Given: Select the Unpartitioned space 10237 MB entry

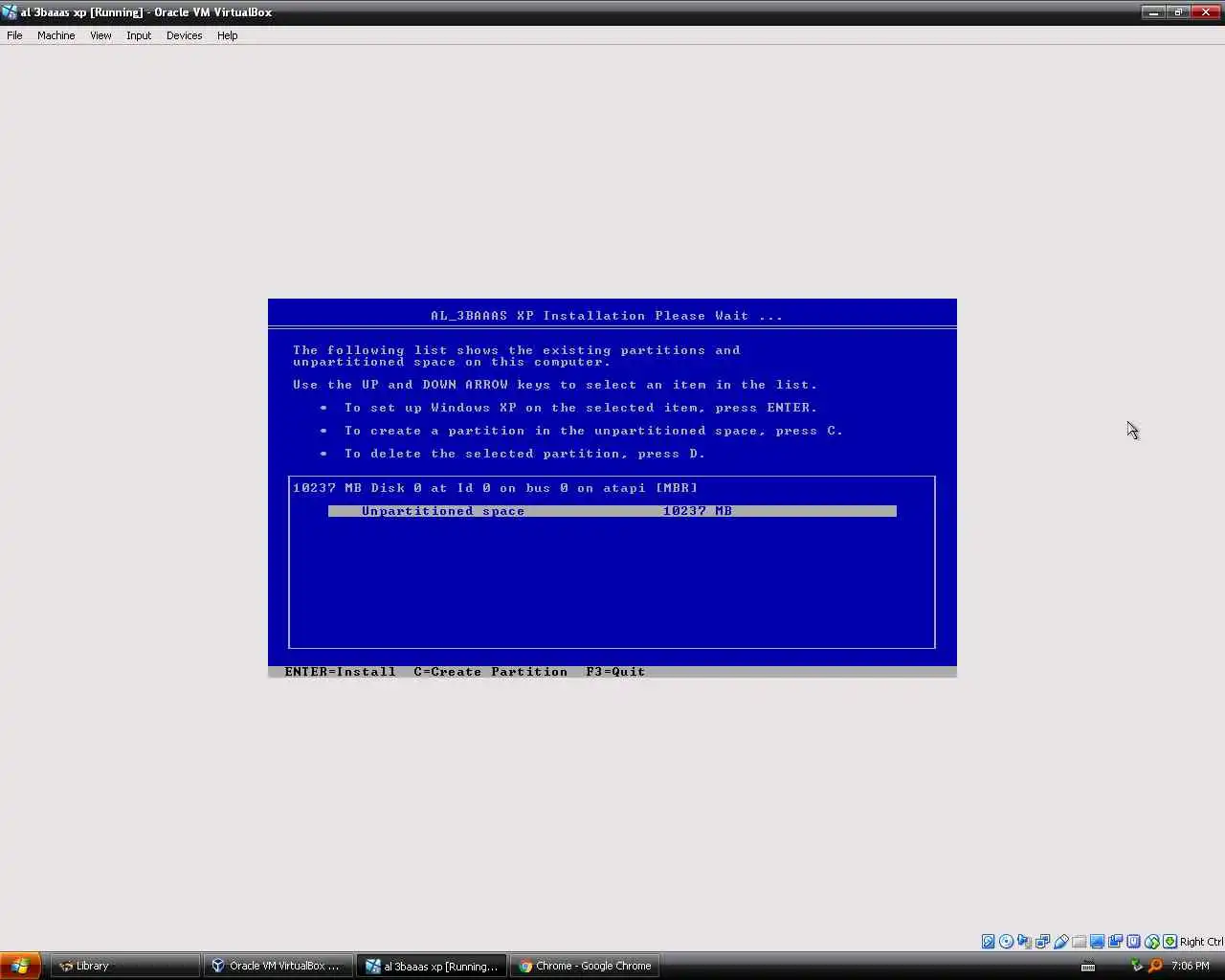Looking at the screenshot, I should pos(612,511).
